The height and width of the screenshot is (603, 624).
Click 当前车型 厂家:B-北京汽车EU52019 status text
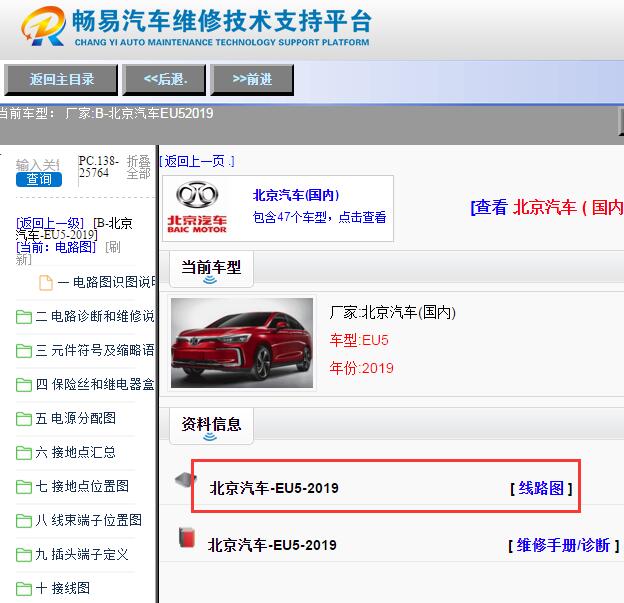(106, 114)
